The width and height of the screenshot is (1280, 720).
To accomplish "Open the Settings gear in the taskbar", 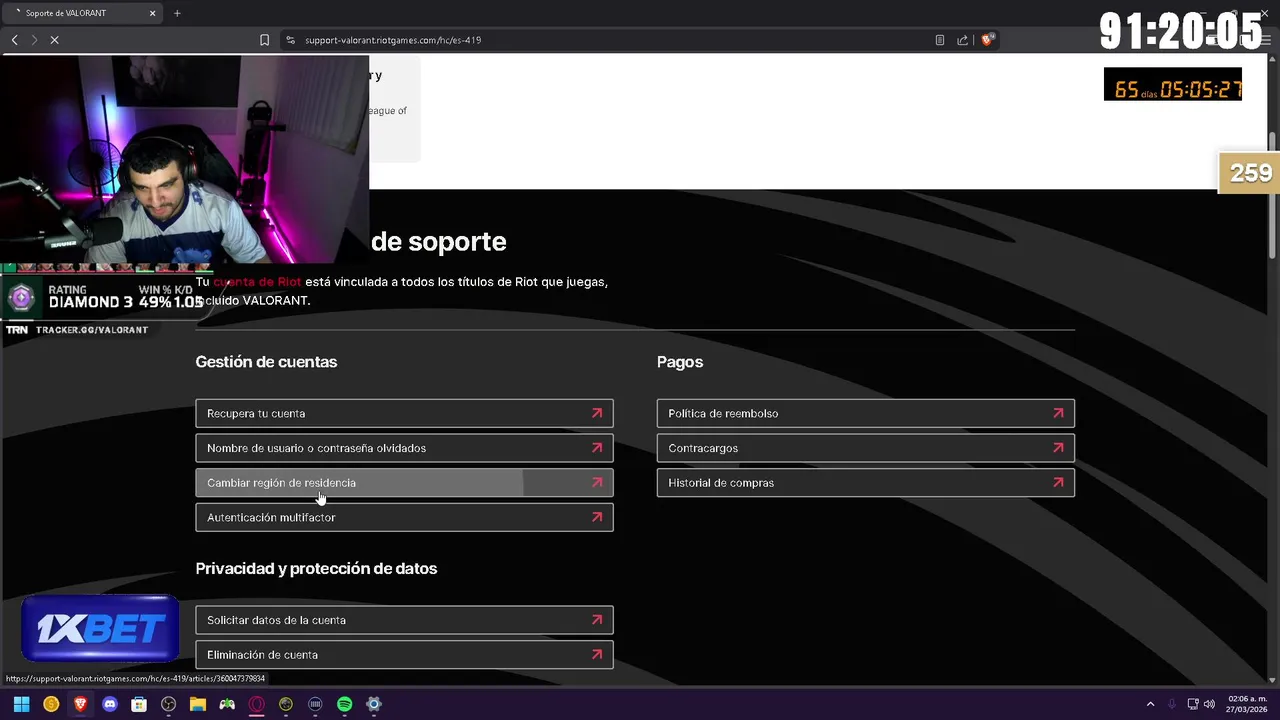I will click(374, 704).
